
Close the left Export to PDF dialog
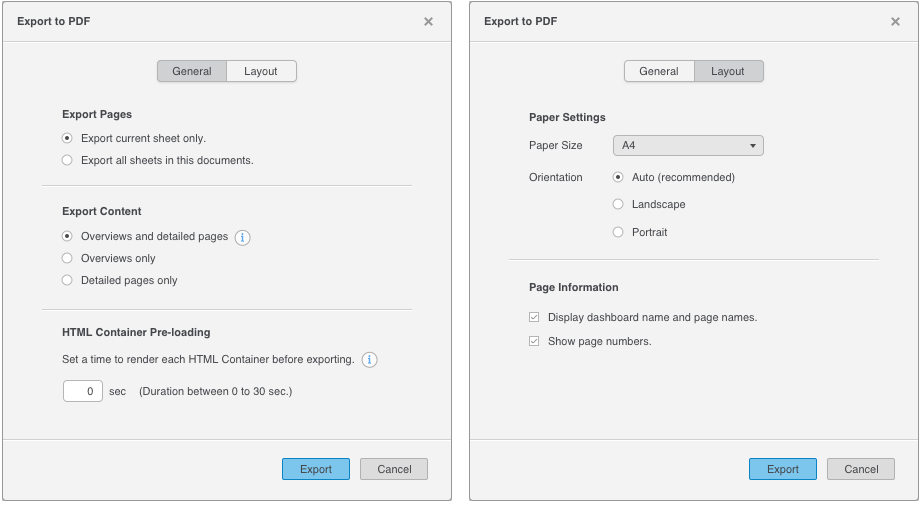[428, 21]
